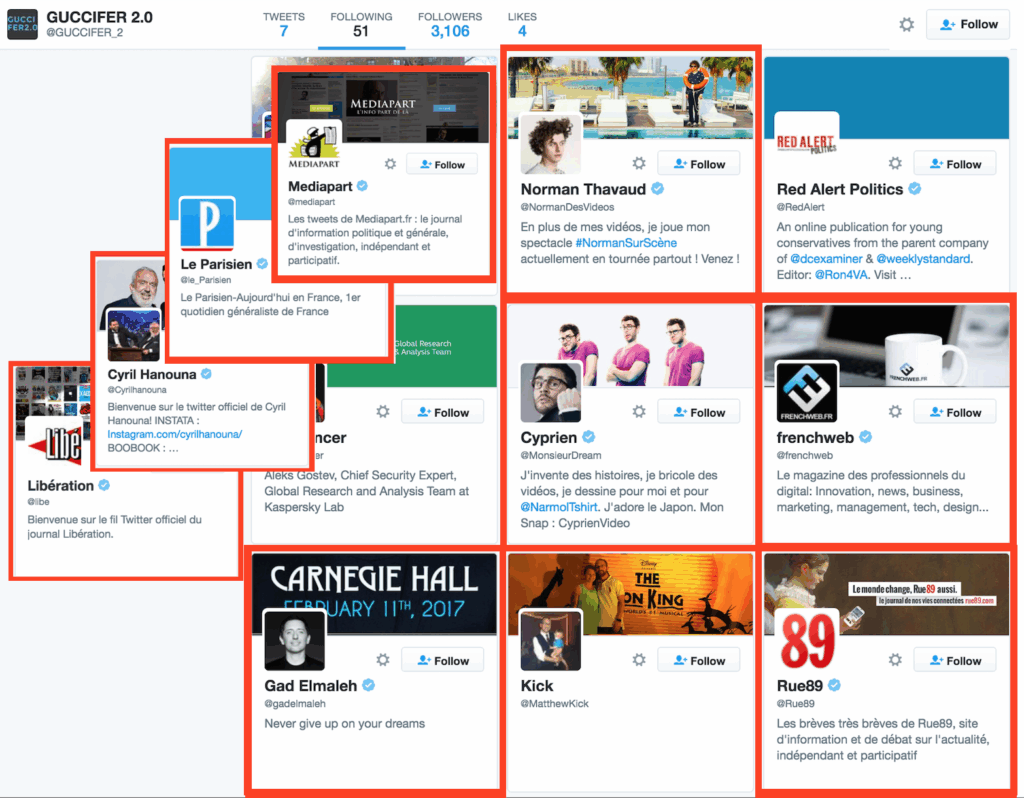Open the Red Alert Politics logo avatar
This screenshot has height=798, width=1024.
(807, 142)
